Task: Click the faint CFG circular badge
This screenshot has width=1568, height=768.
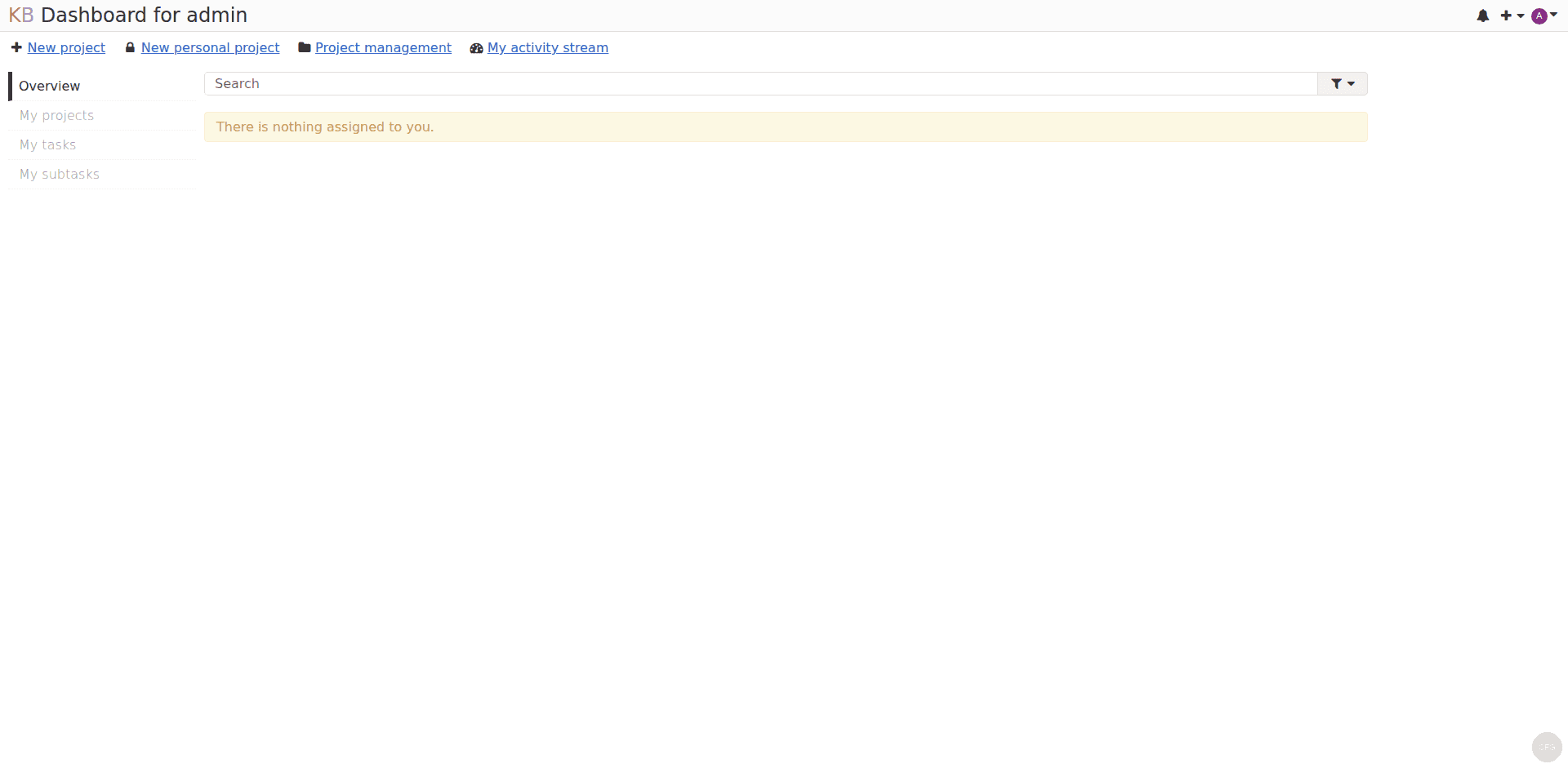Action: pyautogui.click(x=1546, y=747)
